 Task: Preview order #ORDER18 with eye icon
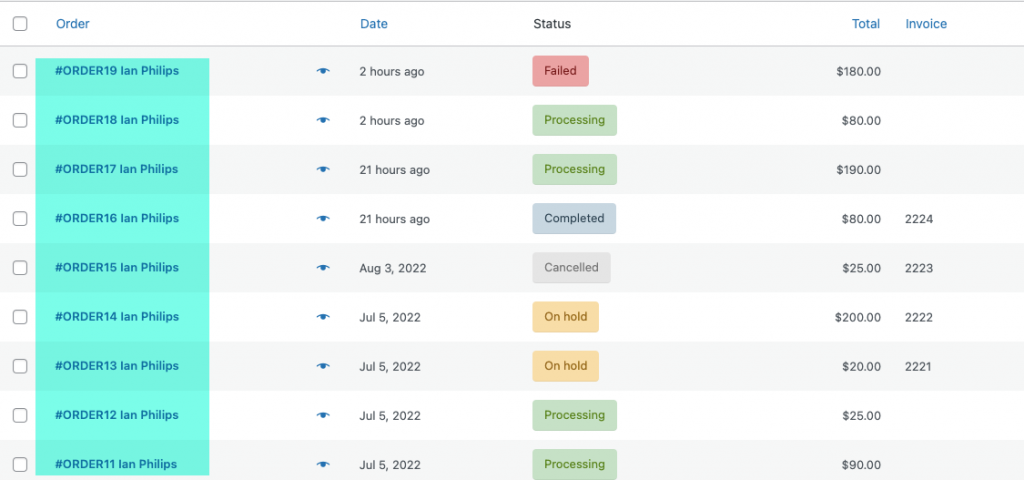pos(323,120)
